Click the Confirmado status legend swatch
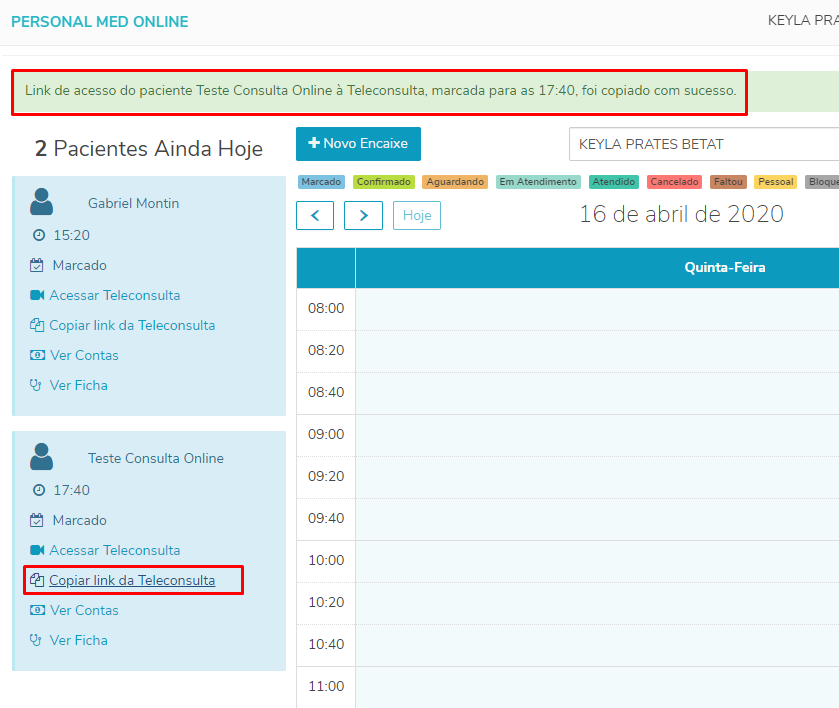 (x=384, y=182)
